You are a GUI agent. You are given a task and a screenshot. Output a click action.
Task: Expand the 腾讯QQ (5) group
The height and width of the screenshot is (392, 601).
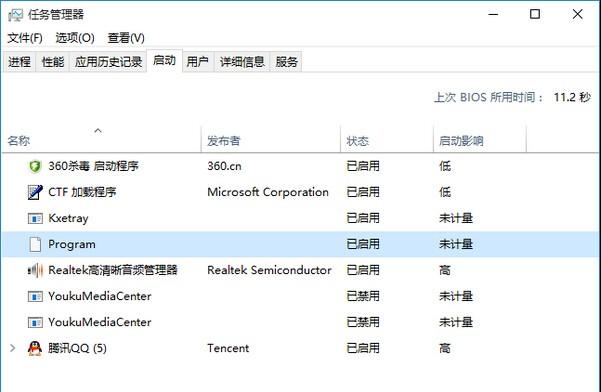coord(13,348)
